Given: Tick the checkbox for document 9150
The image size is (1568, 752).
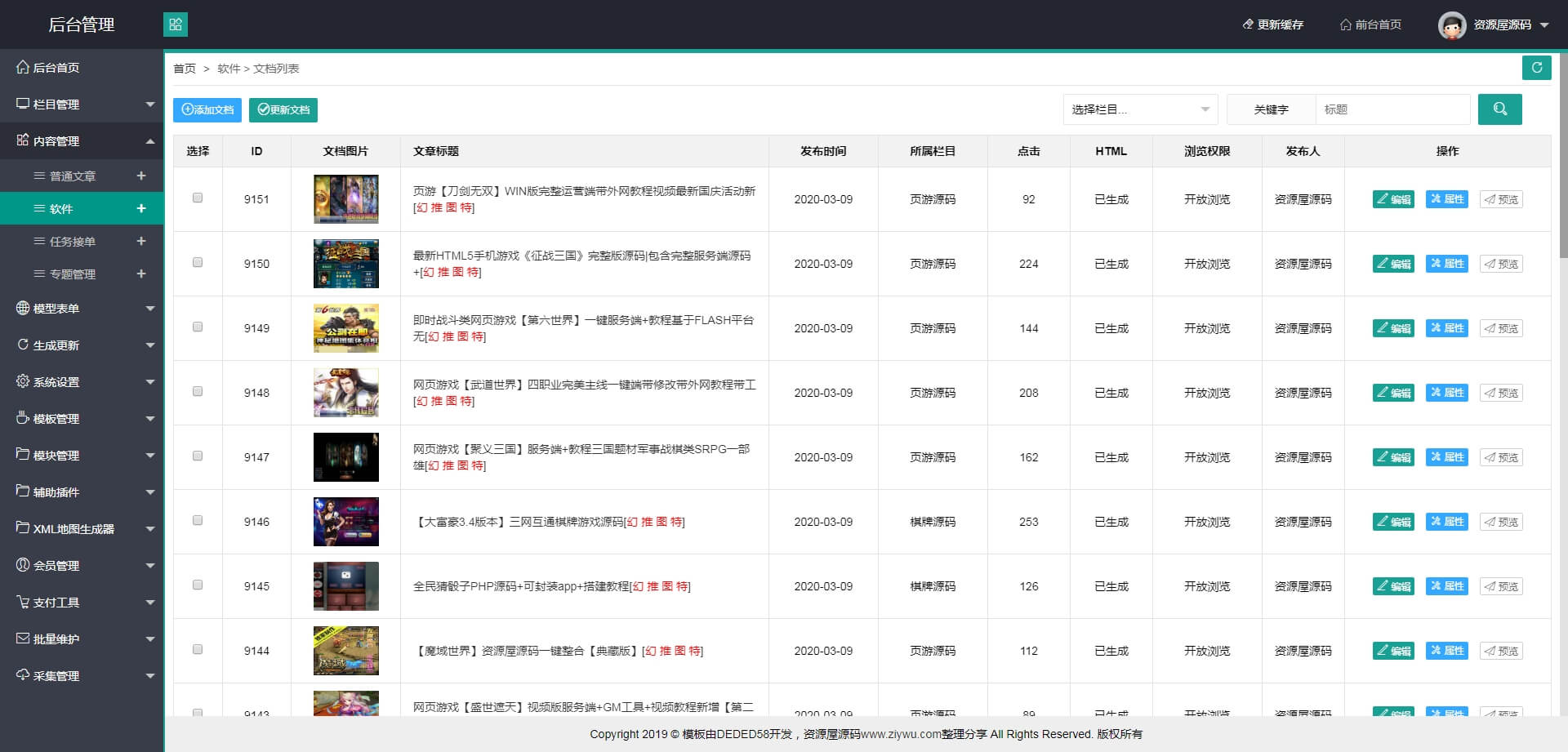Looking at the screenshot, I should (198, 262).
